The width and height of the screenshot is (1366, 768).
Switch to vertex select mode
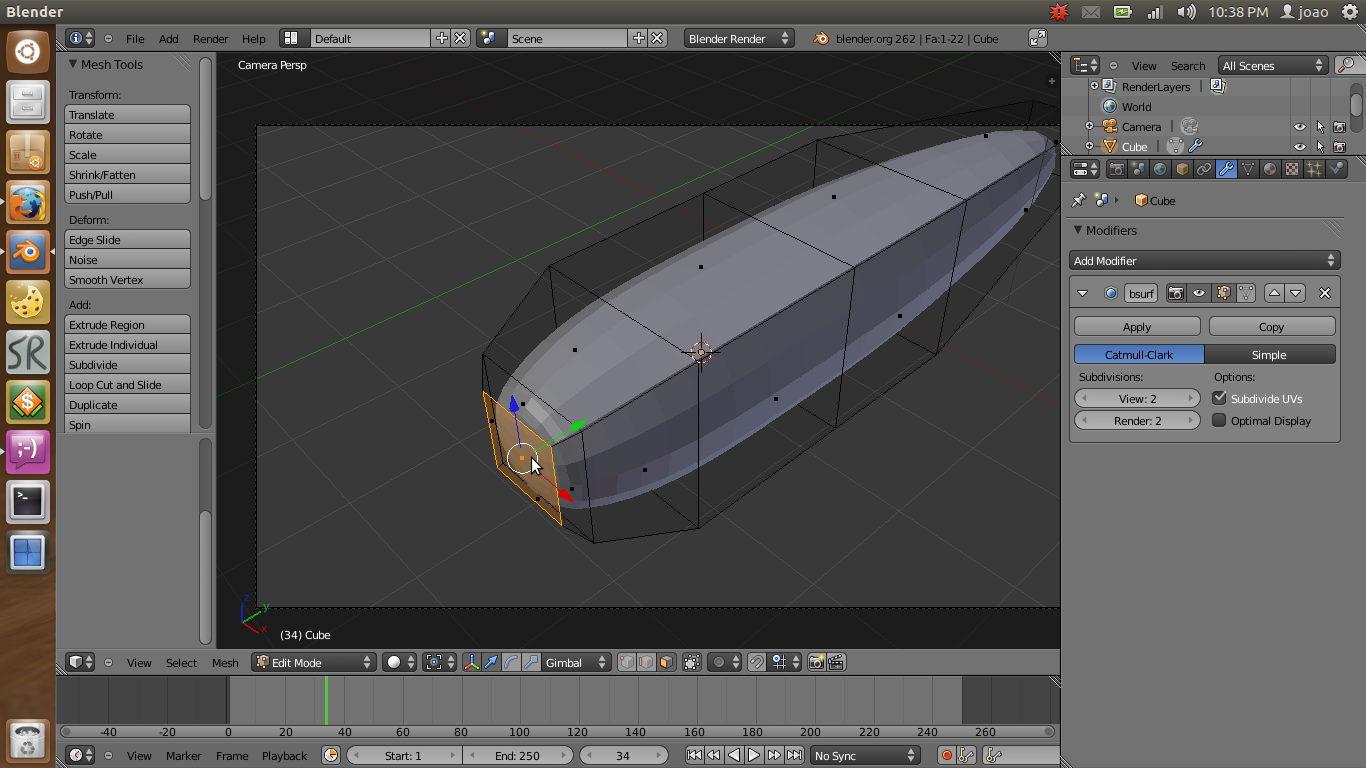point(626,661)
